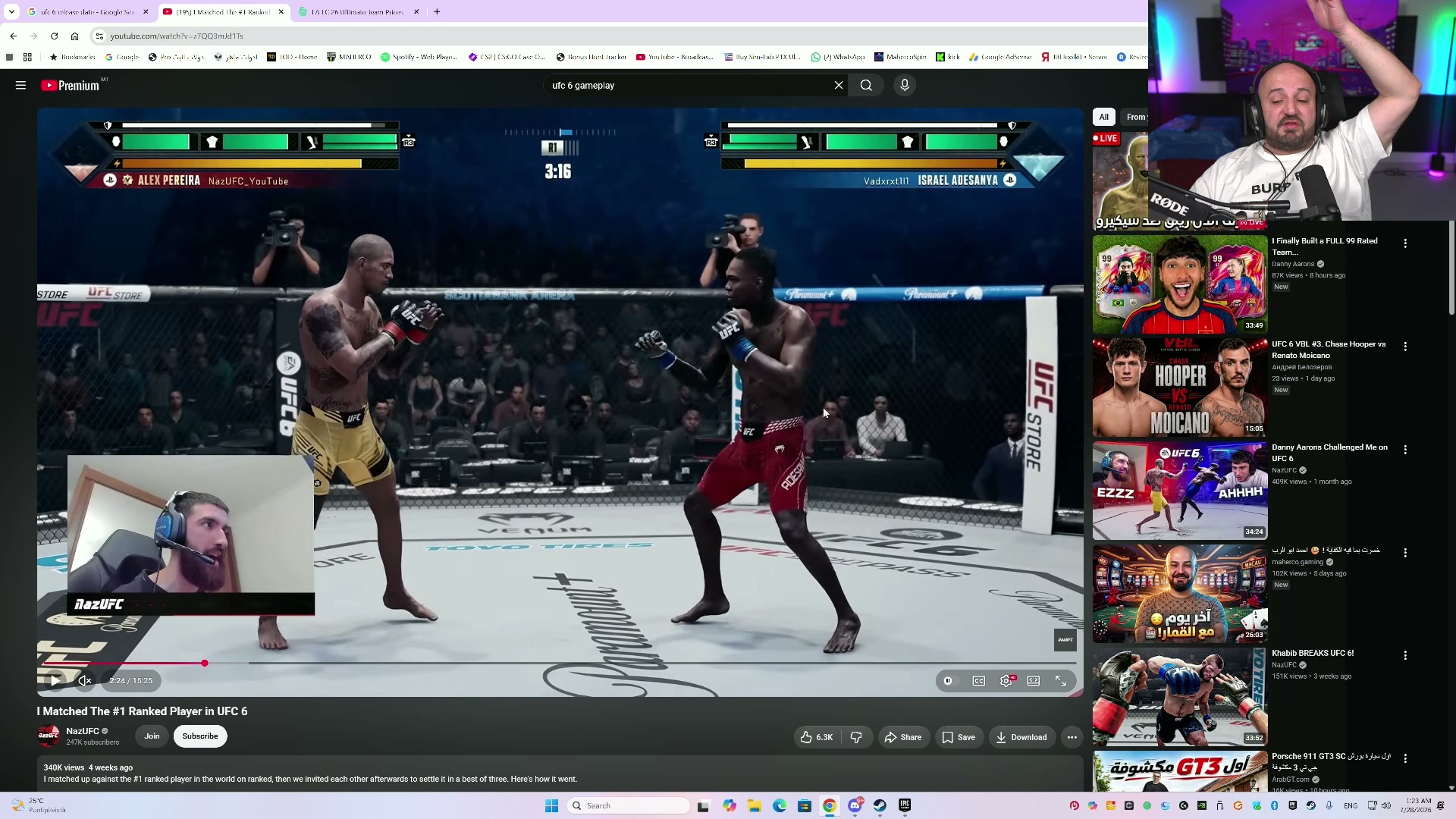The image size is (1456, 819).
Task: Open 'I Finally Built a FULL 99 Rated Team' thumbnail
Action: 1180,284
